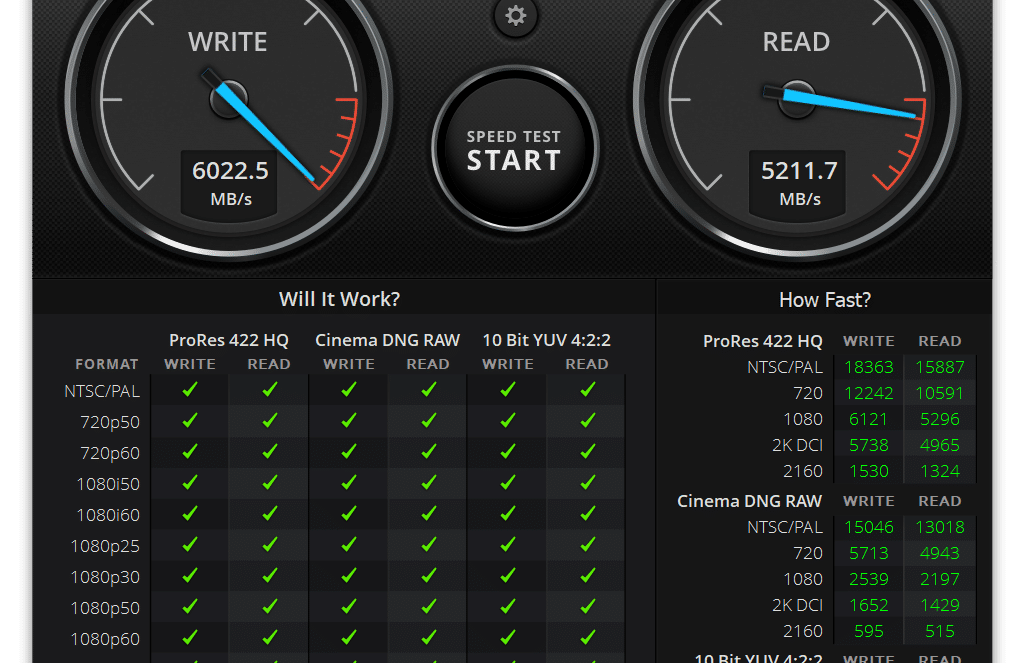Click the 1080i60 row label
The height and width of the screenshot is (663, 1025).
pyautogui.click(x=108, y=515)
